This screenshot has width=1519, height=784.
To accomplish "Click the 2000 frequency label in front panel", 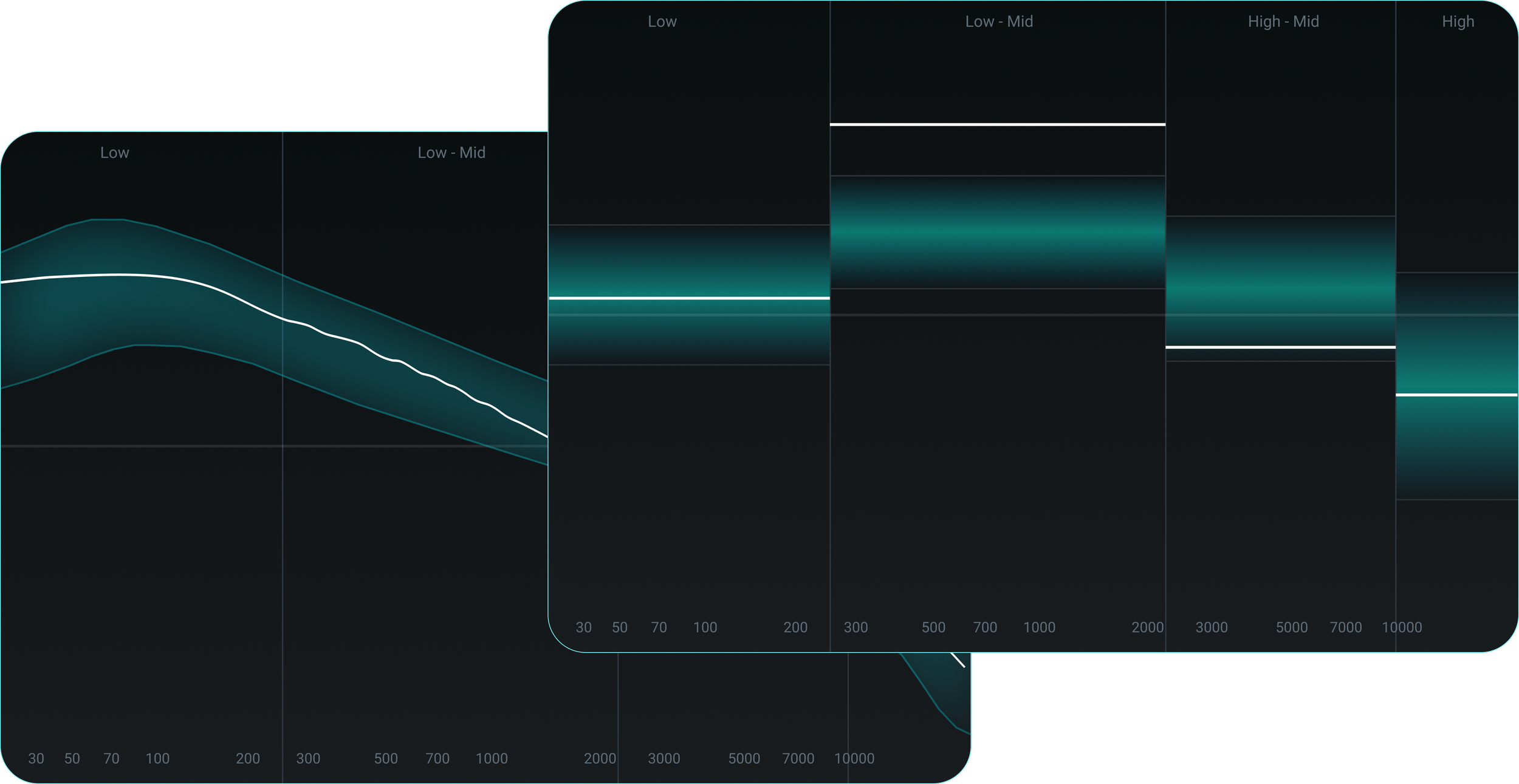I will tap(1147, 627).
